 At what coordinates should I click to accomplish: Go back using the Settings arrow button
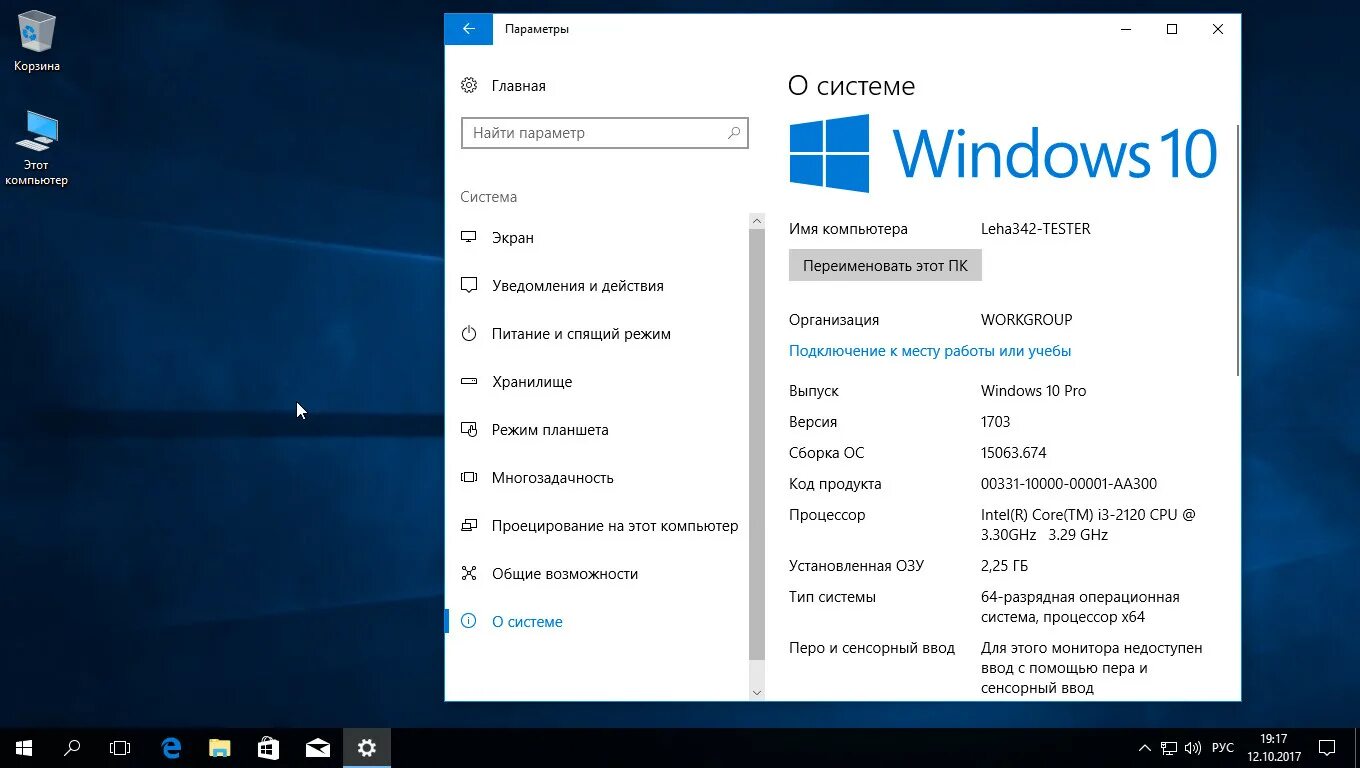coord(468,29)
